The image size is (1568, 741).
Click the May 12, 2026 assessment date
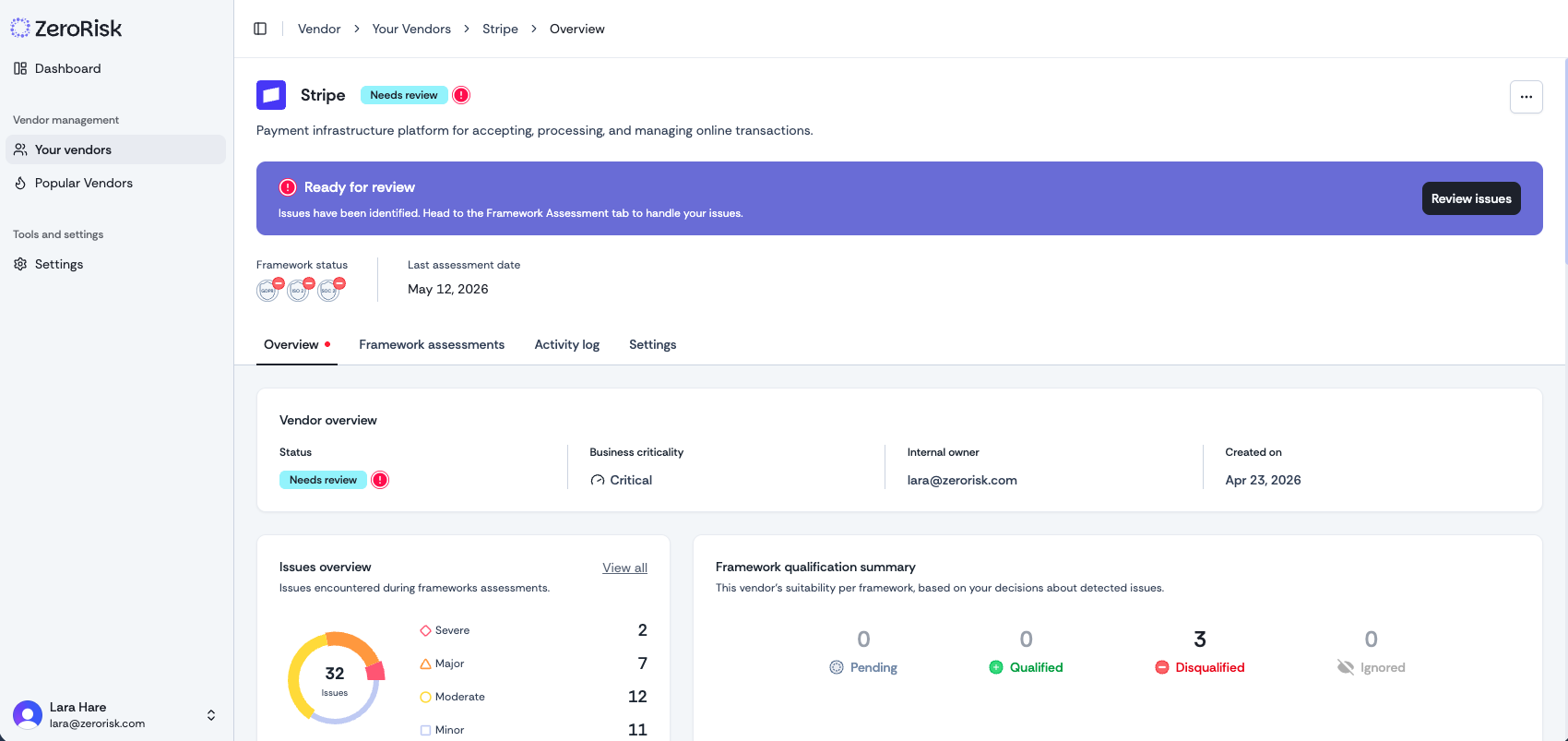(448, 289)
